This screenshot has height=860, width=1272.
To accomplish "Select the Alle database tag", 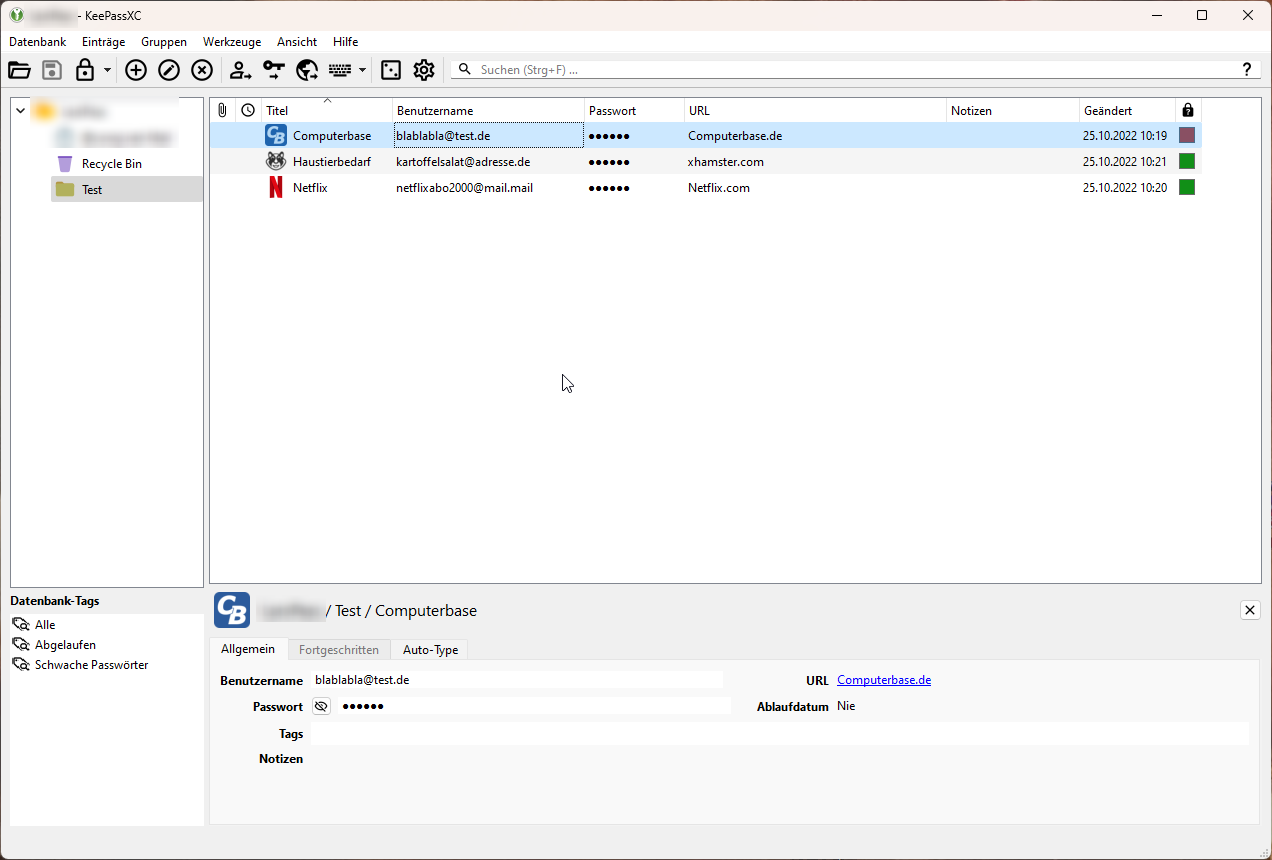I will pyautogui.click(x=45, y=625).
